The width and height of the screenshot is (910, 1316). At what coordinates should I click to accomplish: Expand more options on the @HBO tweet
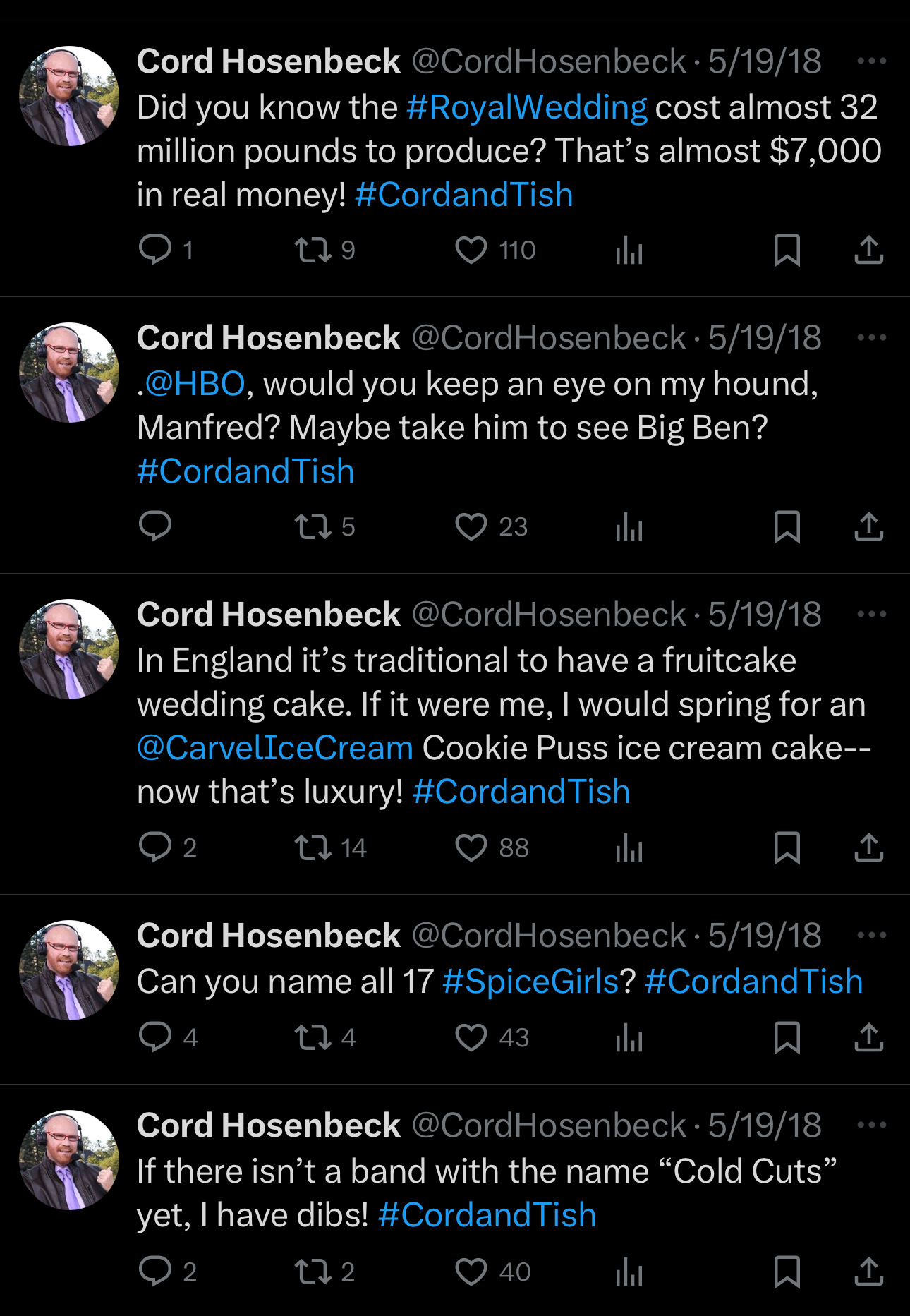click(871, 338)
